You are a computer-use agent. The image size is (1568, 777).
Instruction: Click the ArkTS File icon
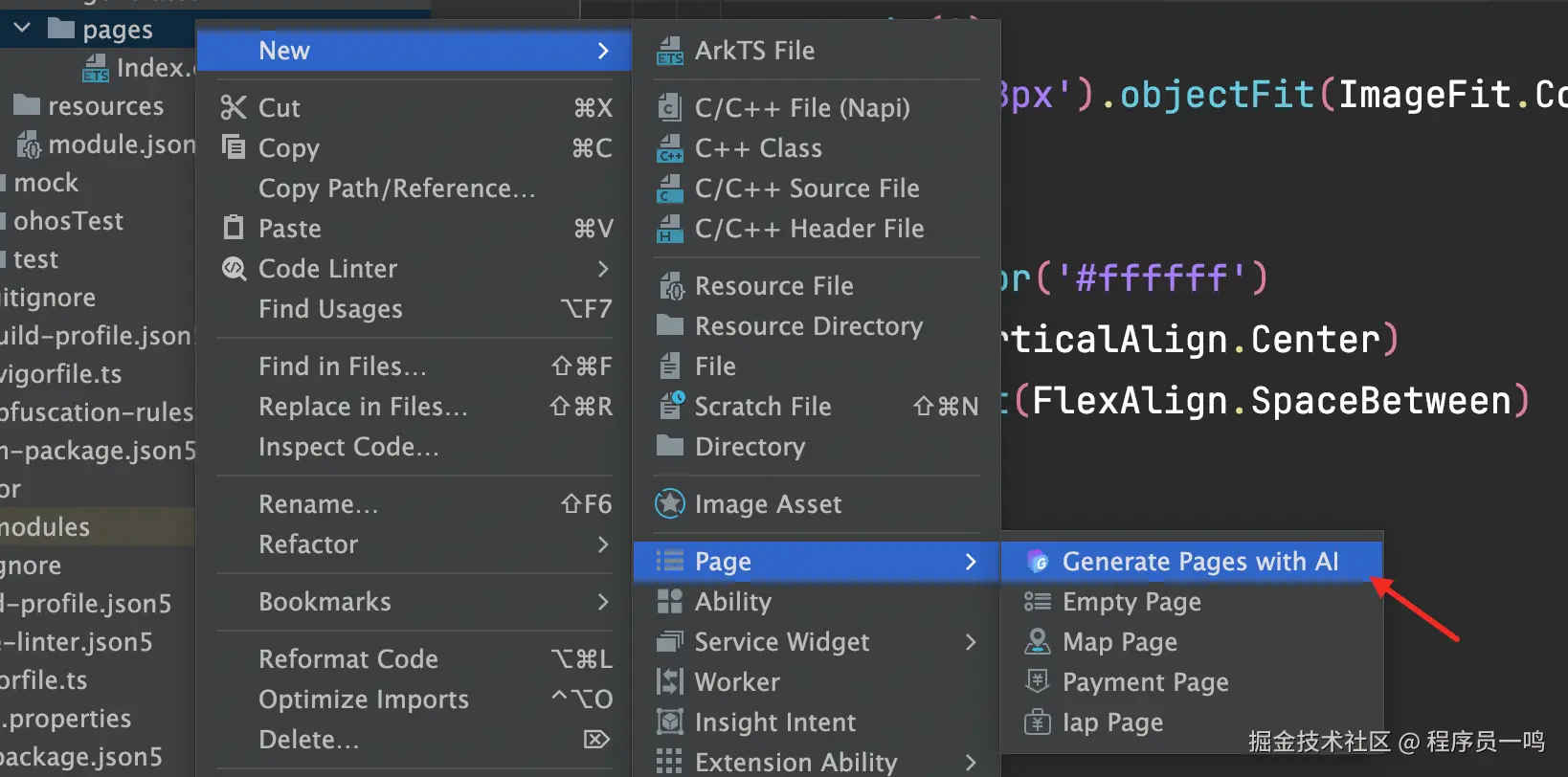[x=670, y=51]
